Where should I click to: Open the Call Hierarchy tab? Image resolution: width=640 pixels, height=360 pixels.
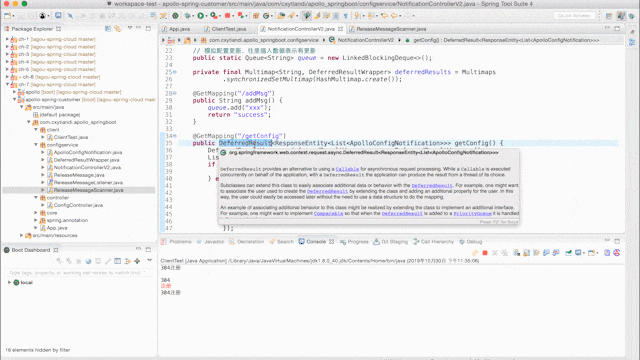[x=433, y=242]
